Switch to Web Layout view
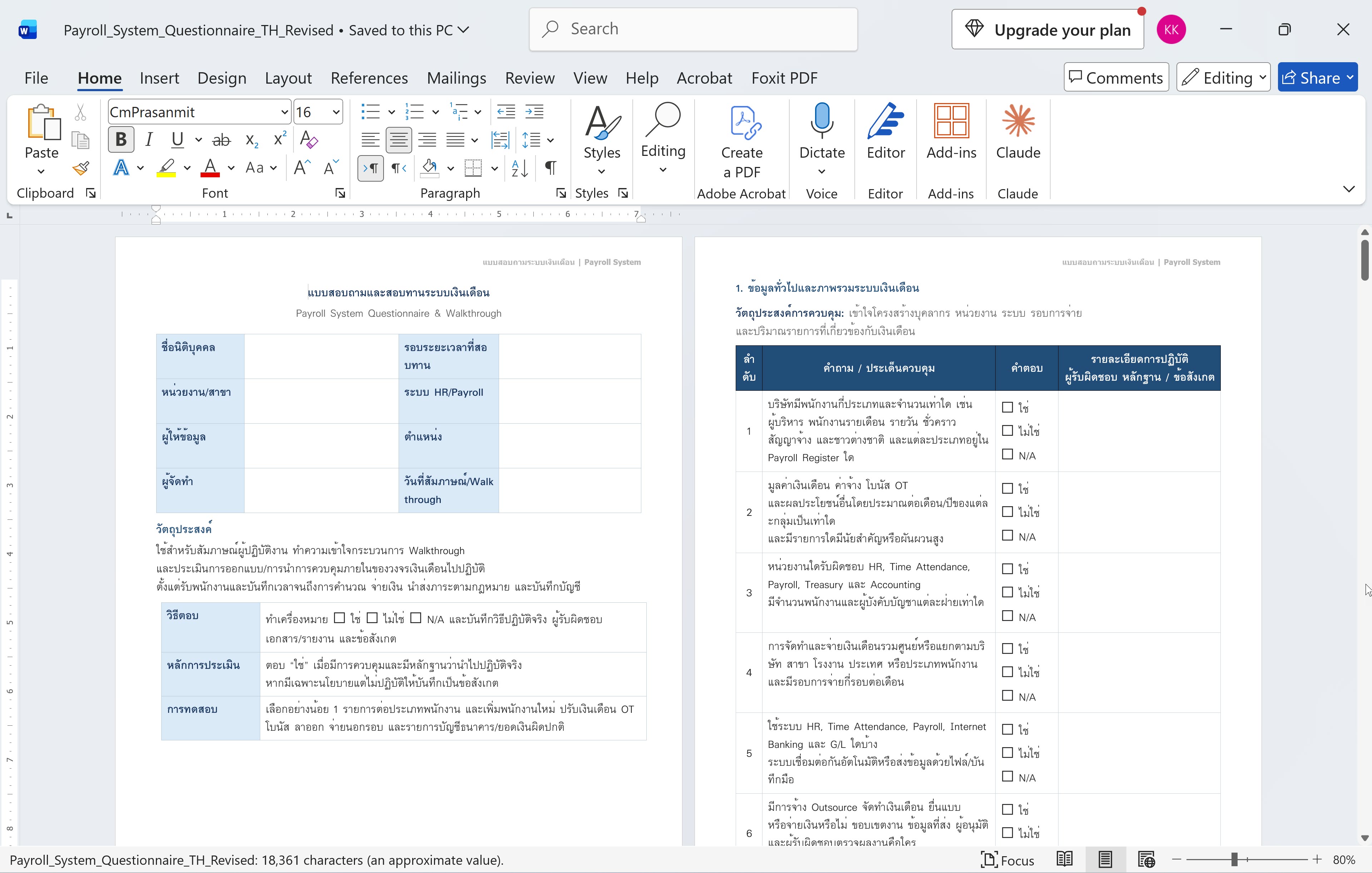The height and width of the screenshot is (873, 1372). [x=1146, y=859]
